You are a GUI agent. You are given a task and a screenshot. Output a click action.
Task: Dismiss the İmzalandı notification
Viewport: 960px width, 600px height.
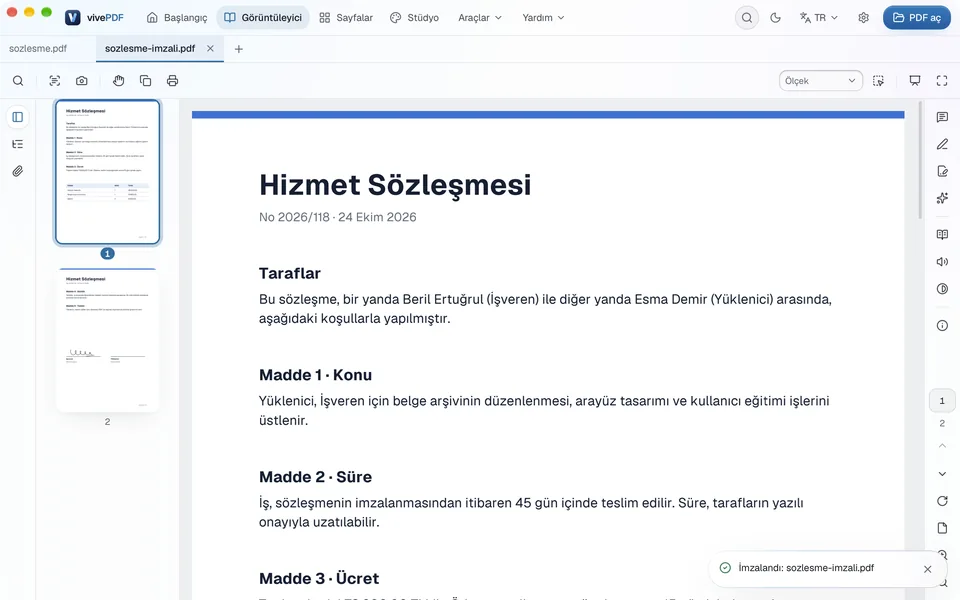(x=928, y=569)
